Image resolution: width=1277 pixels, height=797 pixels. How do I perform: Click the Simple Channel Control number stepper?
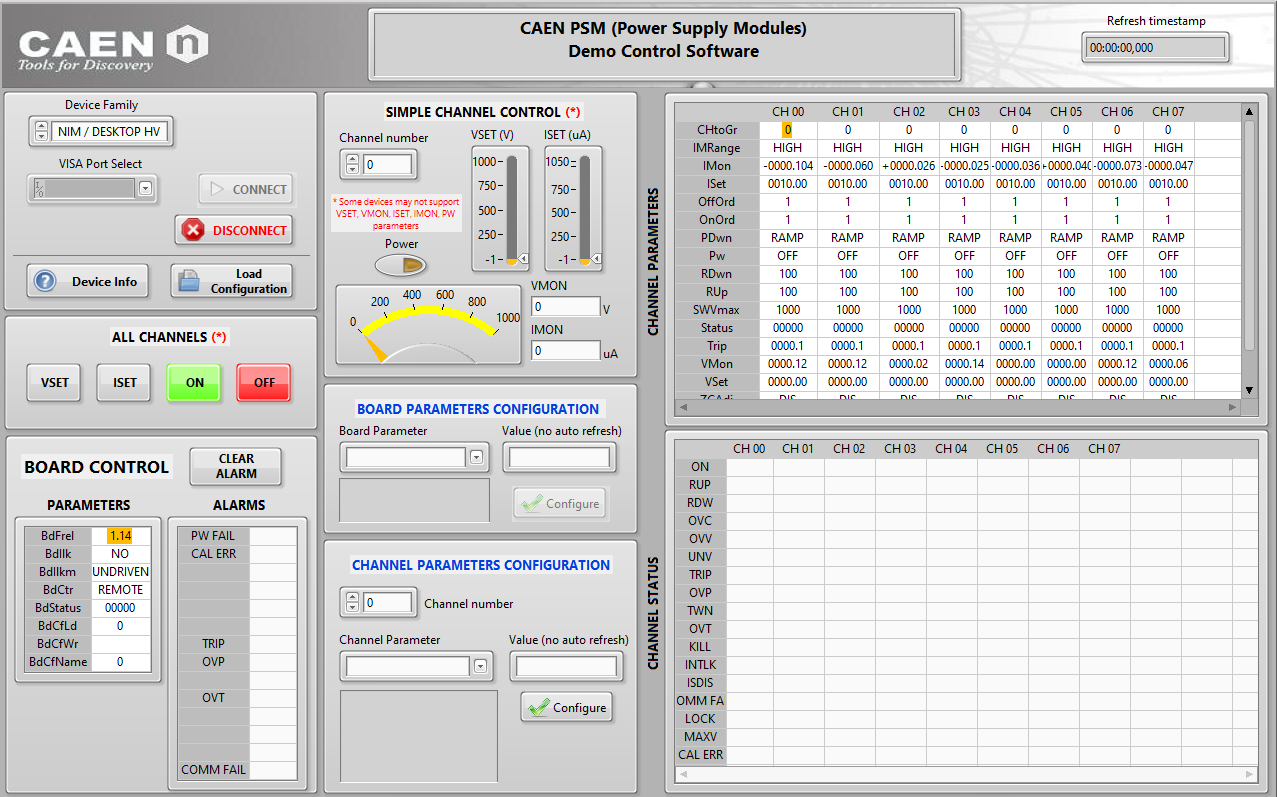click(352, 164)
